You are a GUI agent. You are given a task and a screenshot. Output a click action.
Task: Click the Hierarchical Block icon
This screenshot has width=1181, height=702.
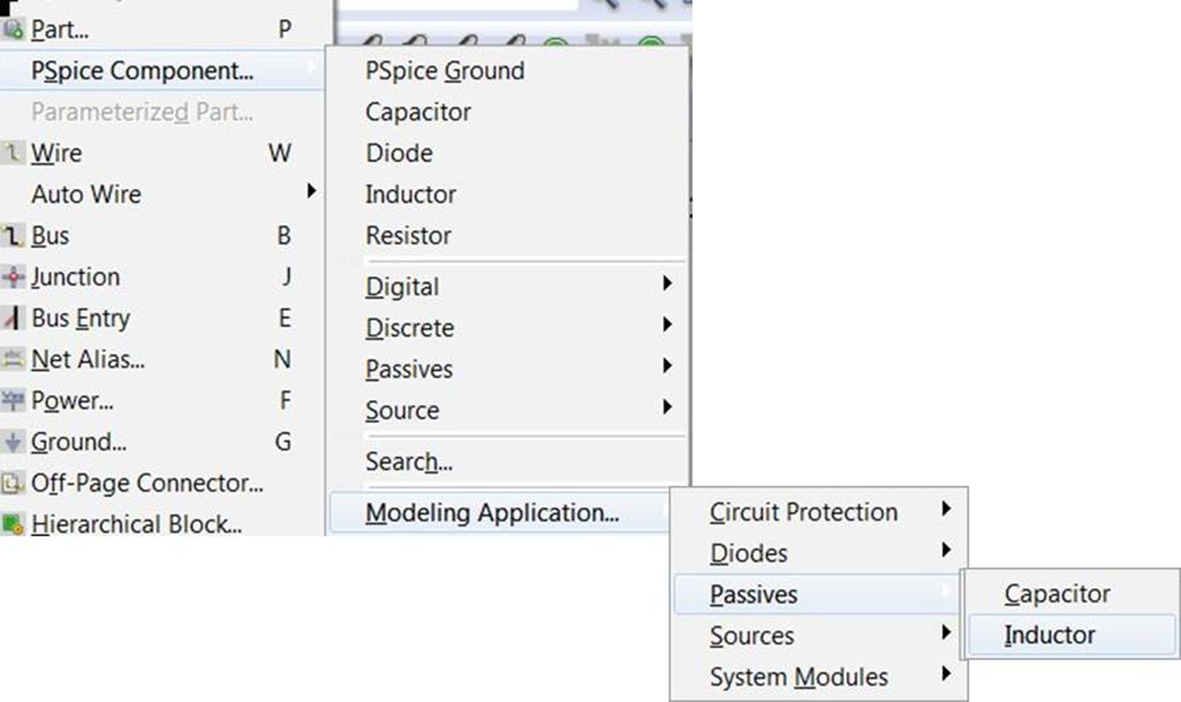tap(13, 523)
